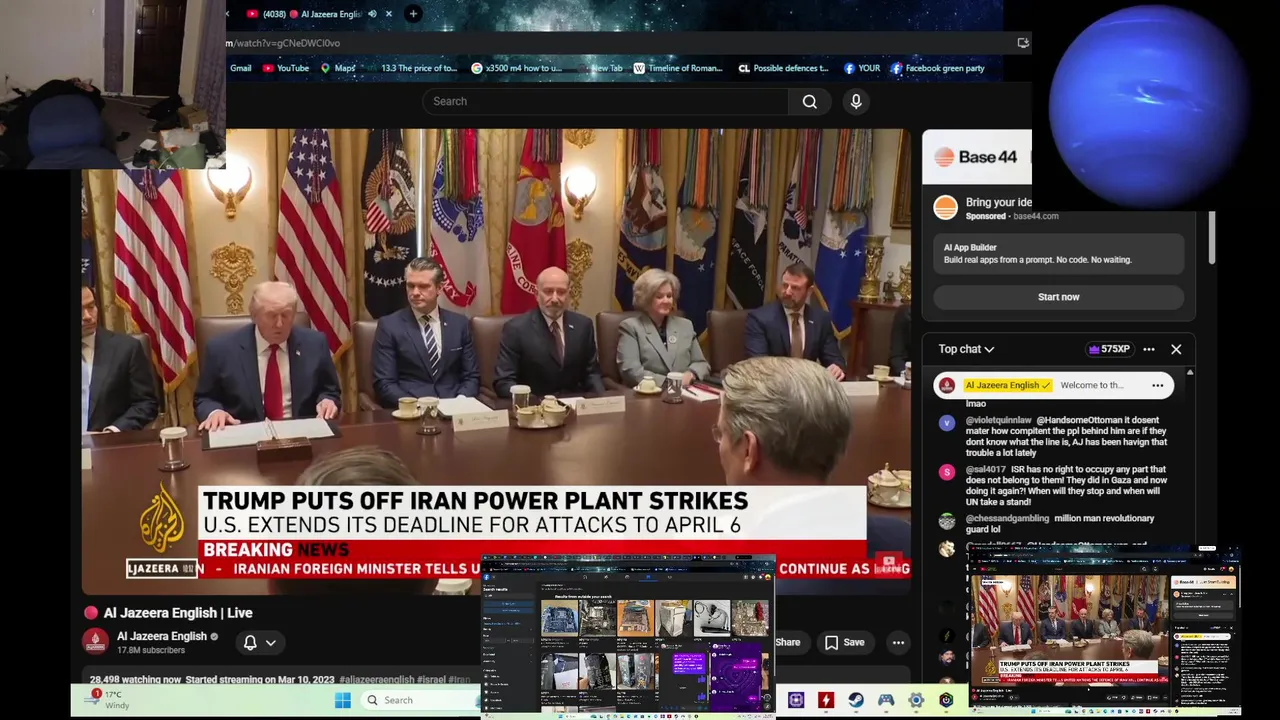Click @sal4017 username in chat
1280x720 pixels.
(x=986, y=469)
